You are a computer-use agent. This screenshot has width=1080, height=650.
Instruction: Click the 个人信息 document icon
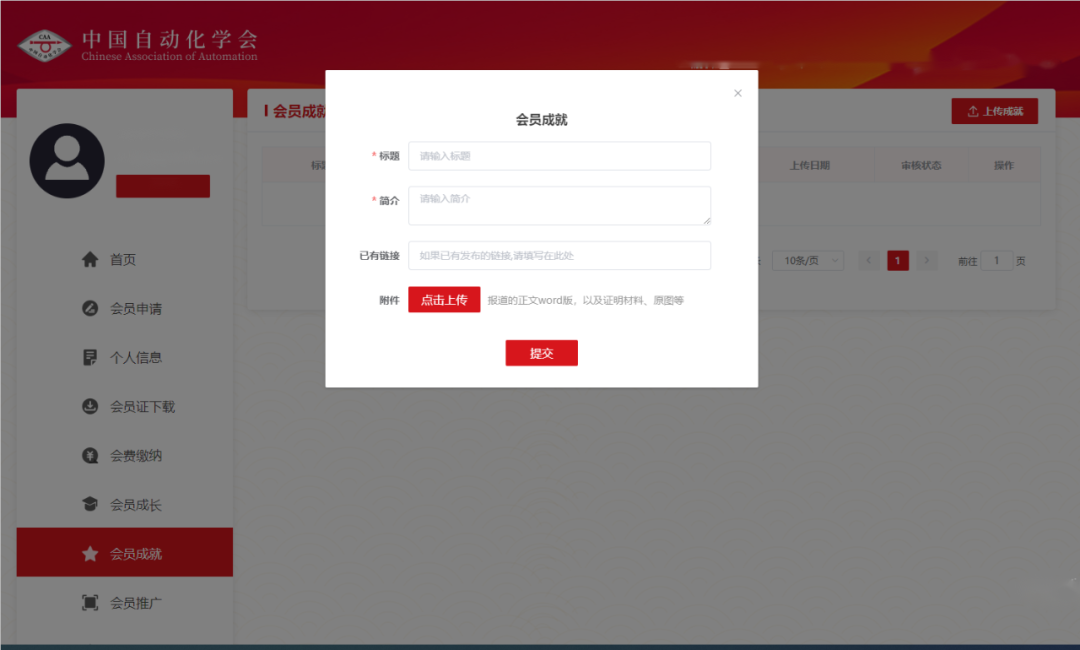(x=90, y=357)
